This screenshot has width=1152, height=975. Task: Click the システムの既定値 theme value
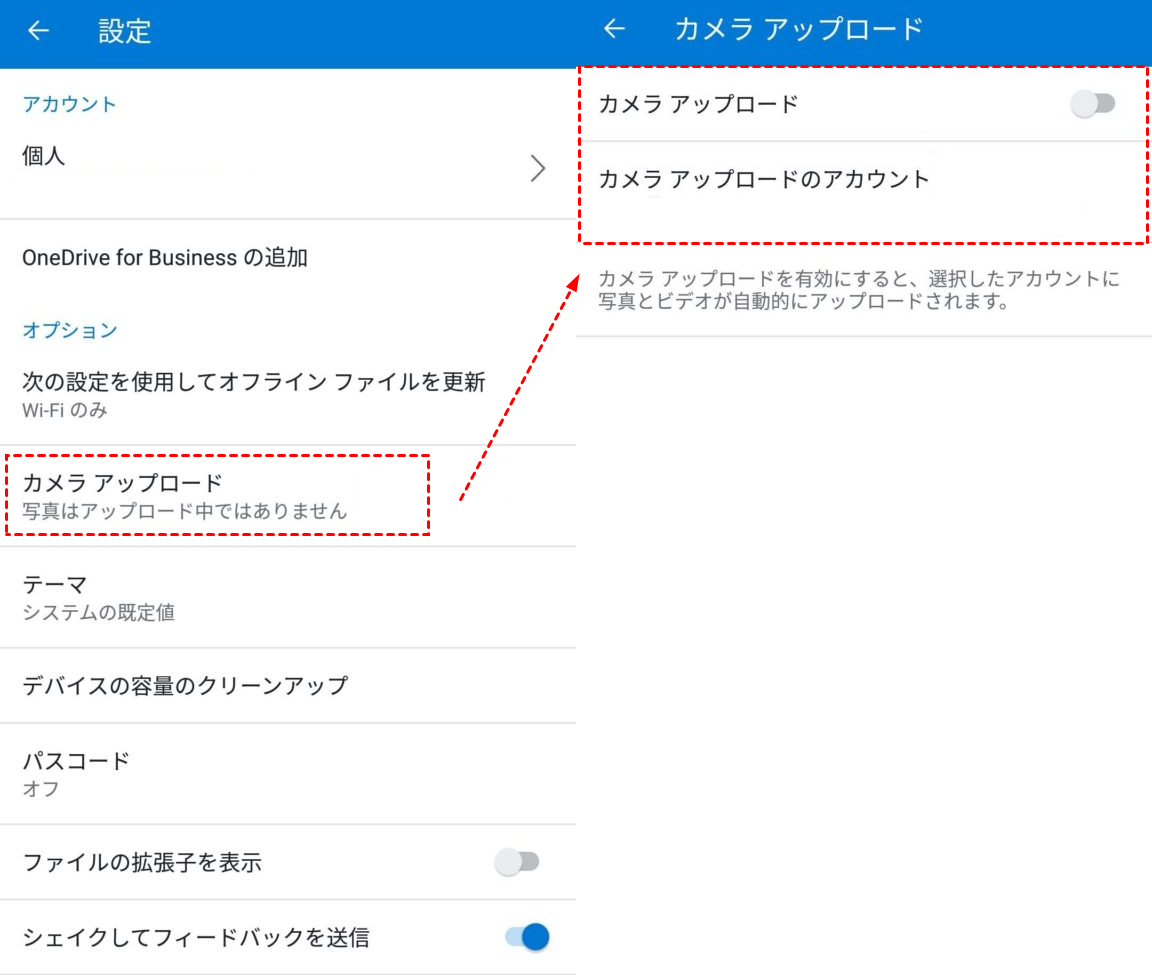tap(98, 612)
